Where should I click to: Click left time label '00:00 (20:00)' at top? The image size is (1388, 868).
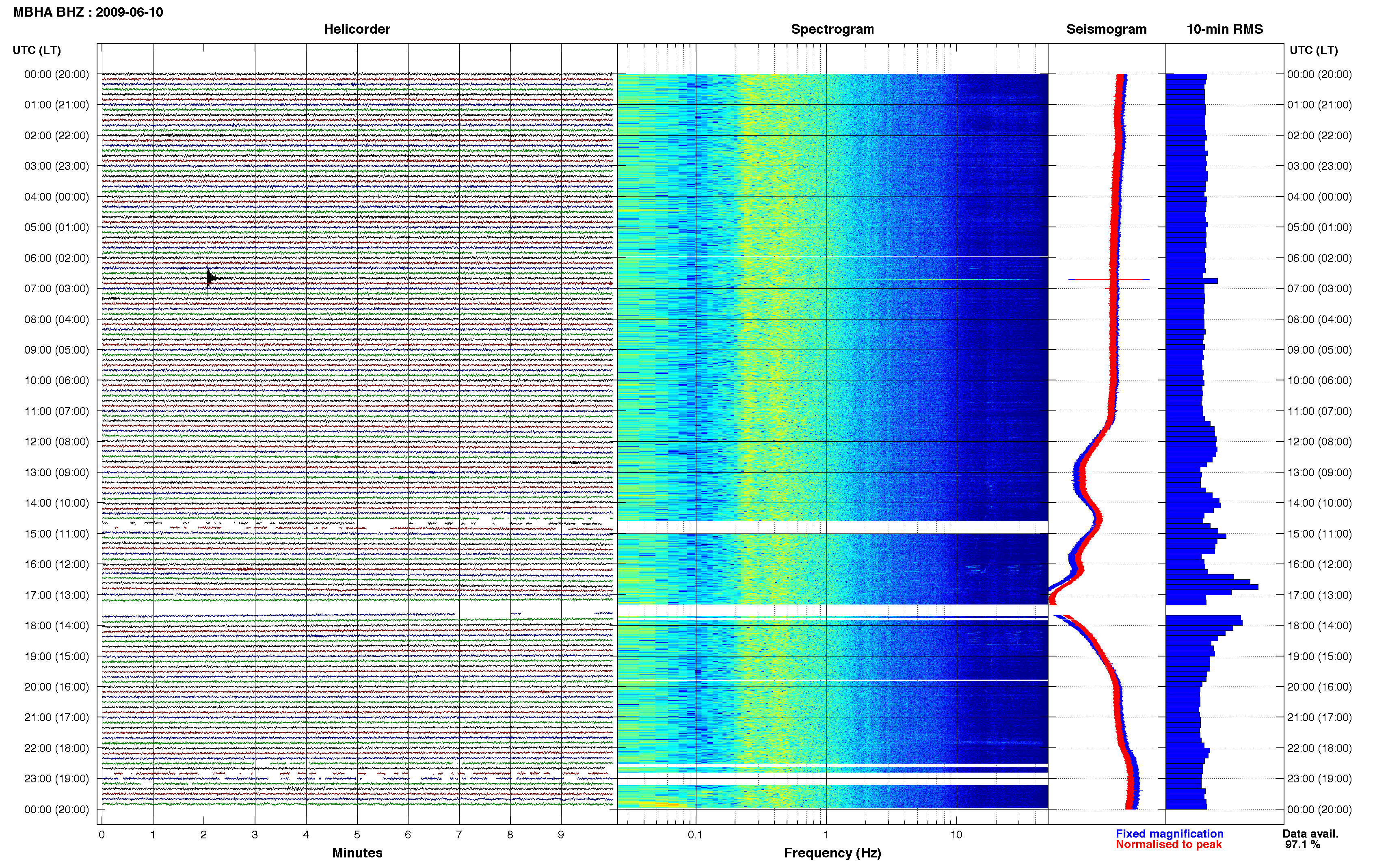(56, 74)
